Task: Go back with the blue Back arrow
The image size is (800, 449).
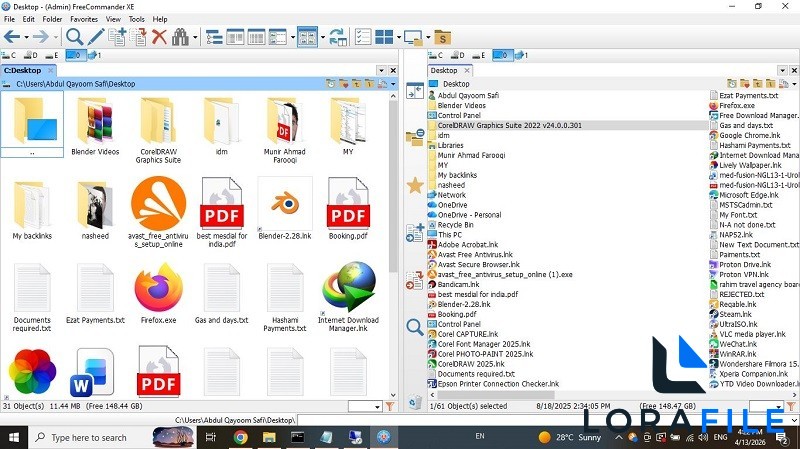Action: 12,37
